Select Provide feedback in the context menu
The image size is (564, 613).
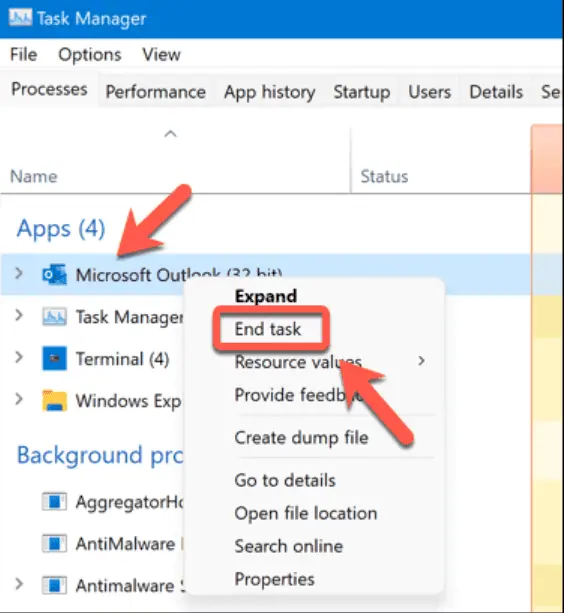[298, 395]
